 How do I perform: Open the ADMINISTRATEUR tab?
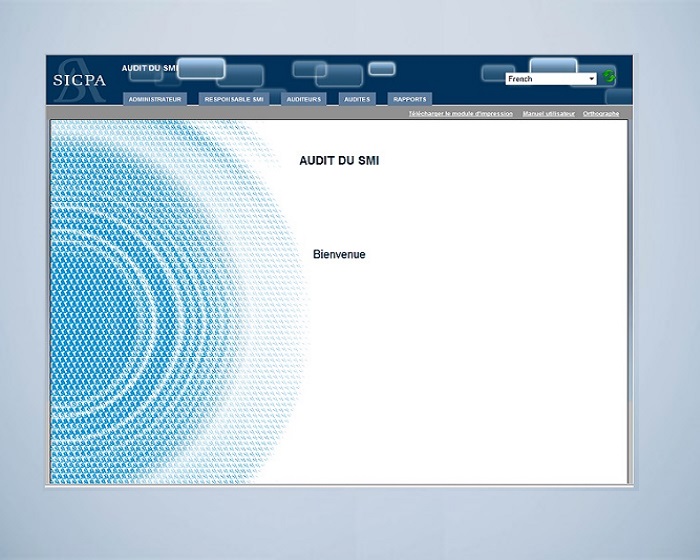coord(155,99)
